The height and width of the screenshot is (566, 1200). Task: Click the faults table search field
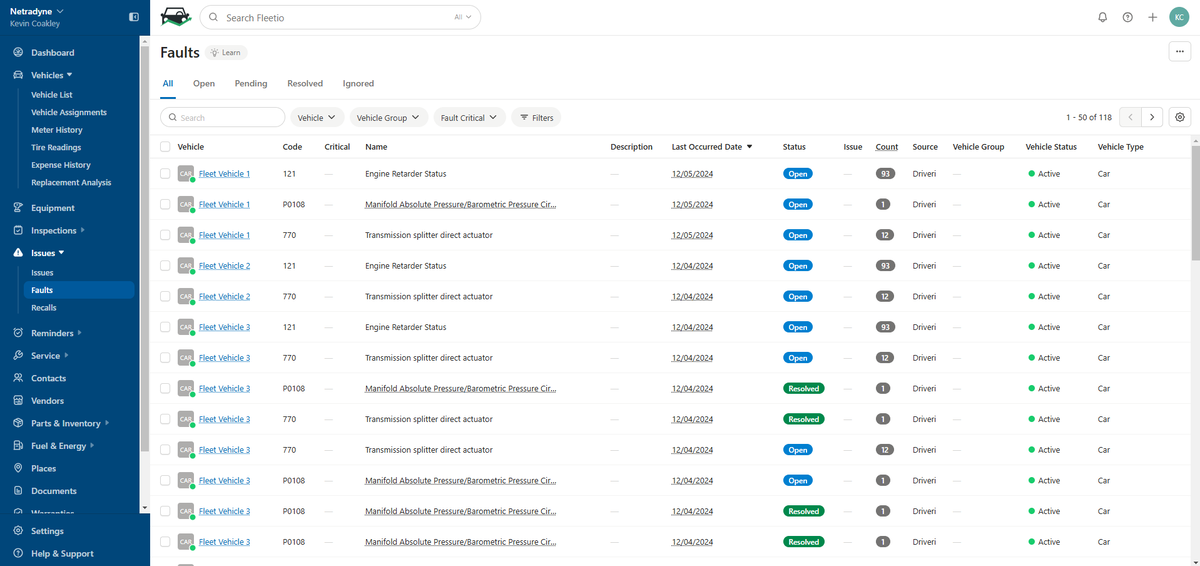(x=223, y=117)
